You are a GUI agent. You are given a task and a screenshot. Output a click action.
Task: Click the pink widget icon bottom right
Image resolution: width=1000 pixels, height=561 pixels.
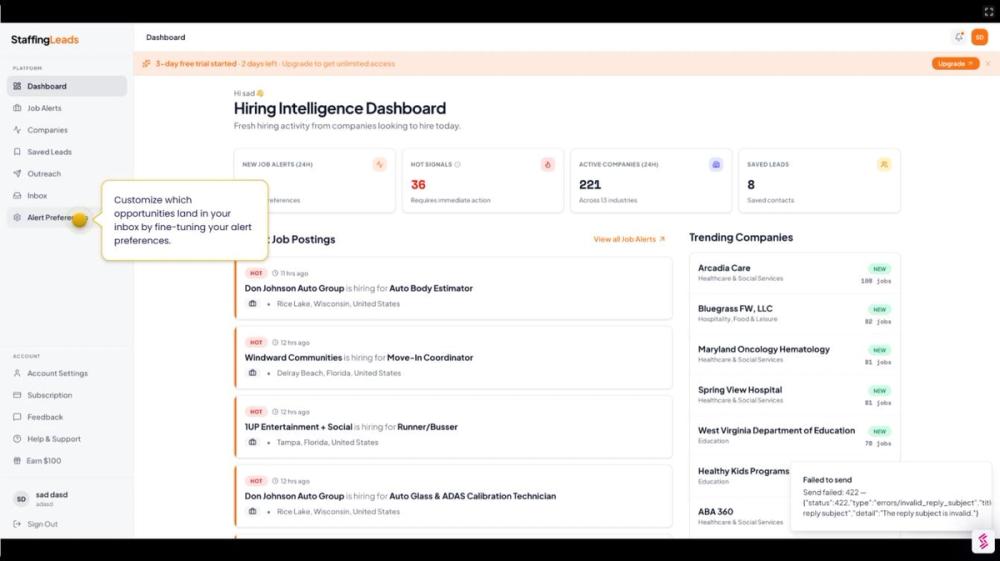pos(983,541)
